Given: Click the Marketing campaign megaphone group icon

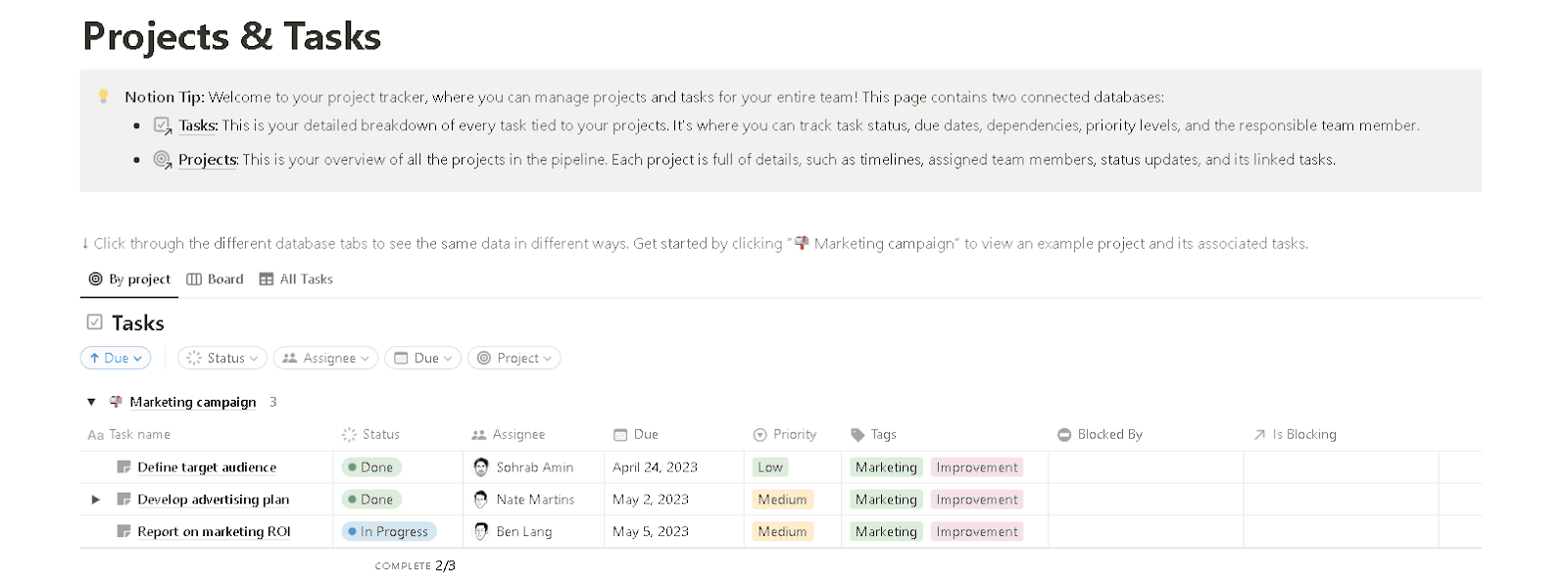Looking at the screenshot, I should tap(116, 402).
